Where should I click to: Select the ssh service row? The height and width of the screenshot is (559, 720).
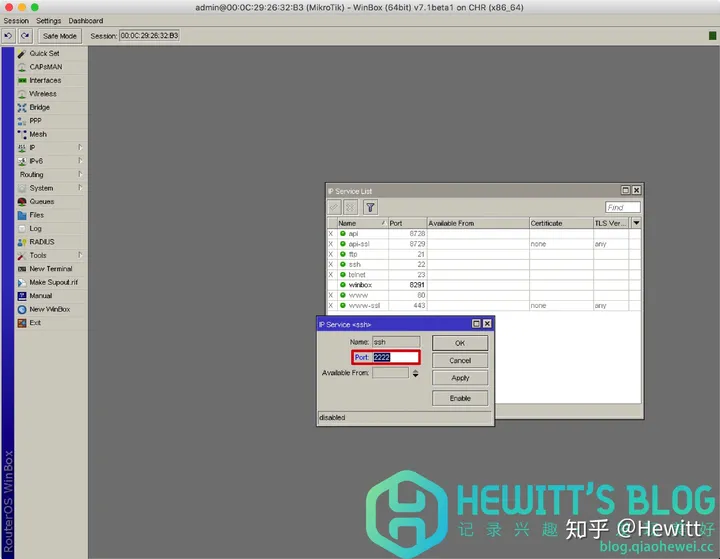coord(484,264)
